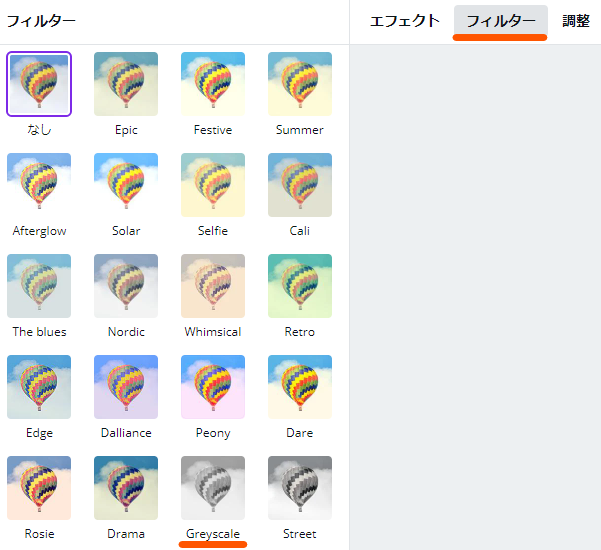Click the Peony label text
601x550 pixels.
213,433
